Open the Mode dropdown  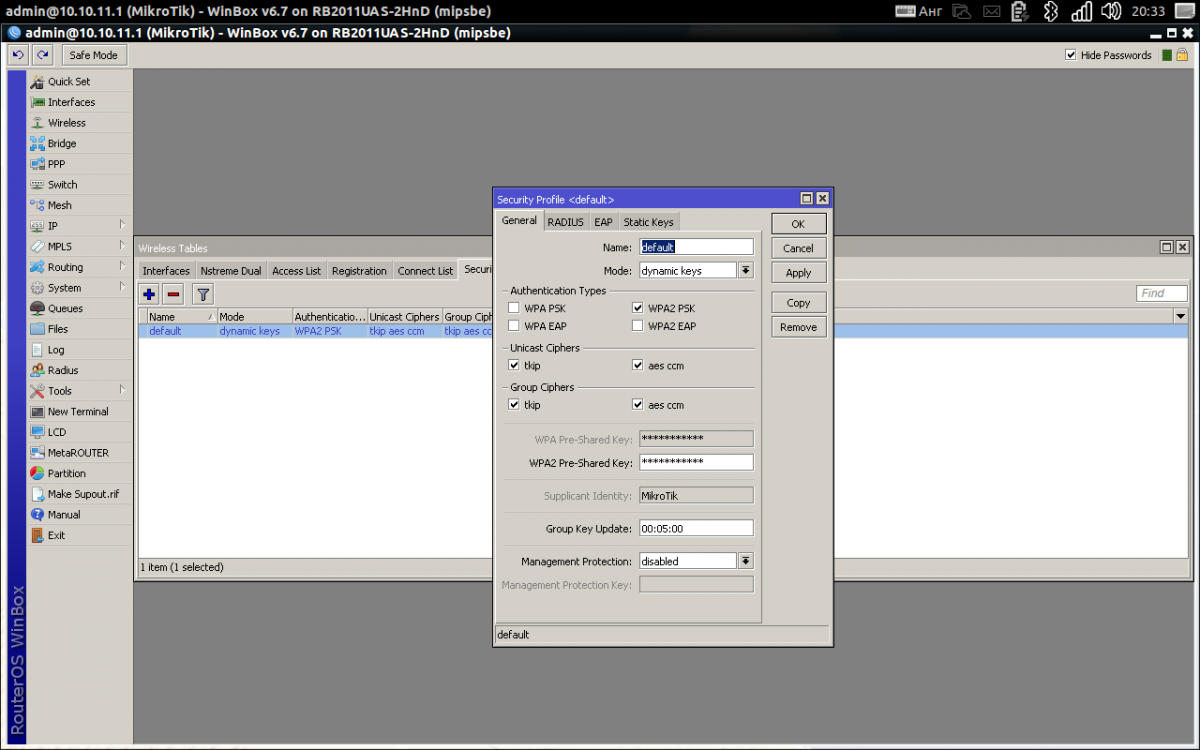[x=745, y=270]
